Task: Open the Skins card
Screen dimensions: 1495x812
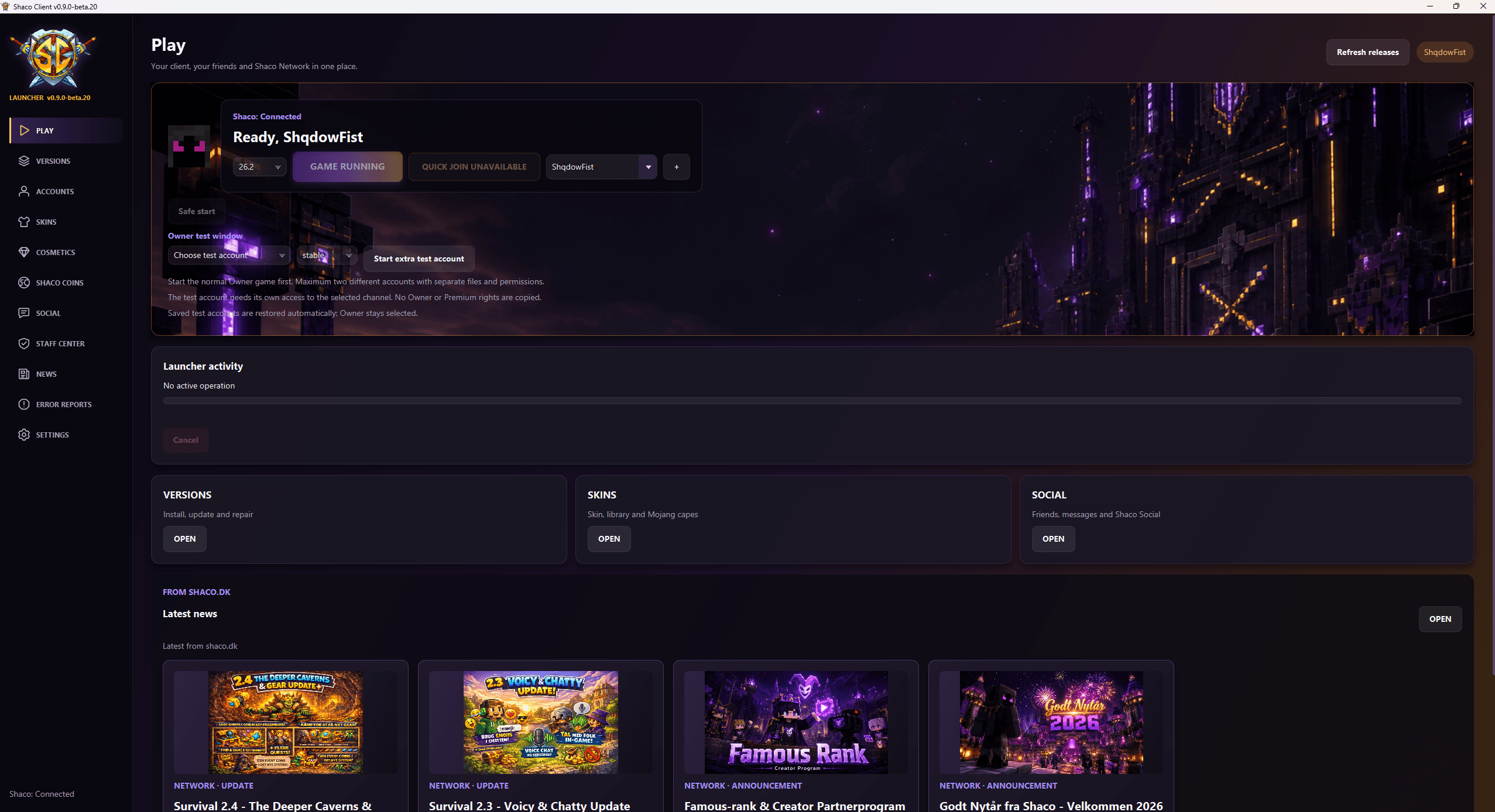Action: [609, 539]
